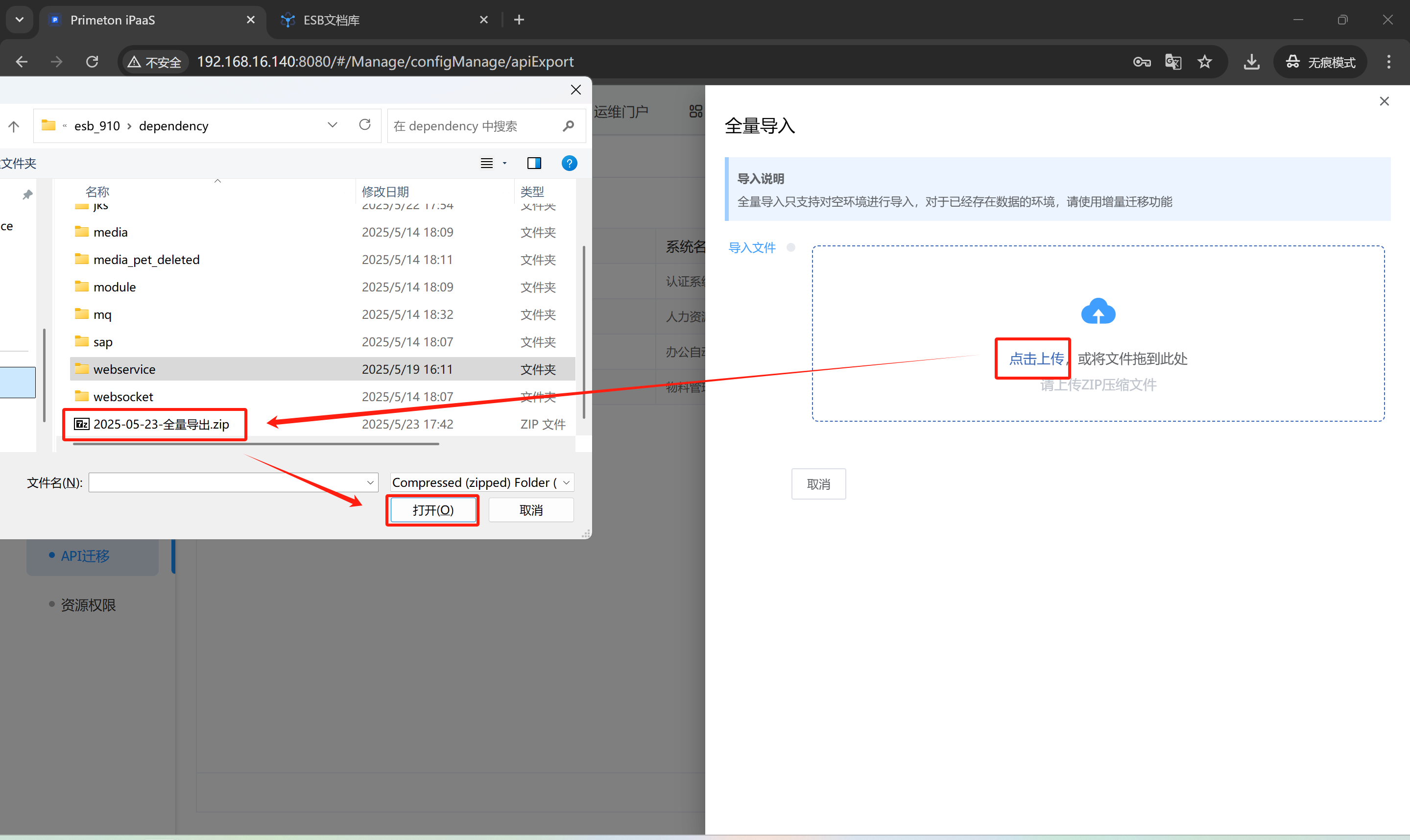Viewport: 1410px width, 840px height.
Task: Click the refresh folder icon in dialog
Action: (365, 125)
